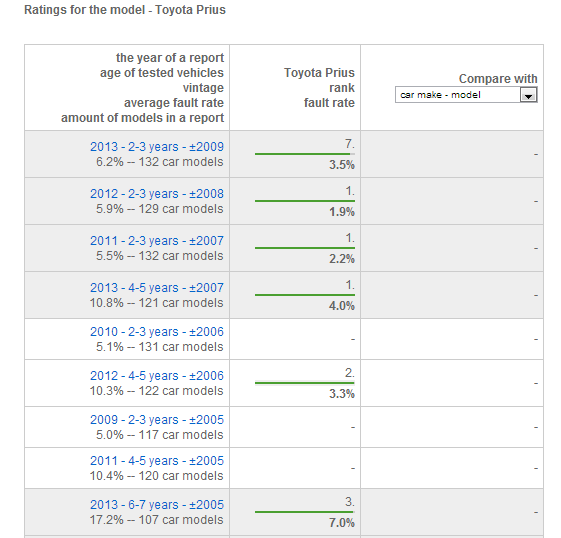Open the 2010 - 2-3 years - ±2006 report
Image resolution: width=561 pixels, height=538 pixels.
pos(157,332)
